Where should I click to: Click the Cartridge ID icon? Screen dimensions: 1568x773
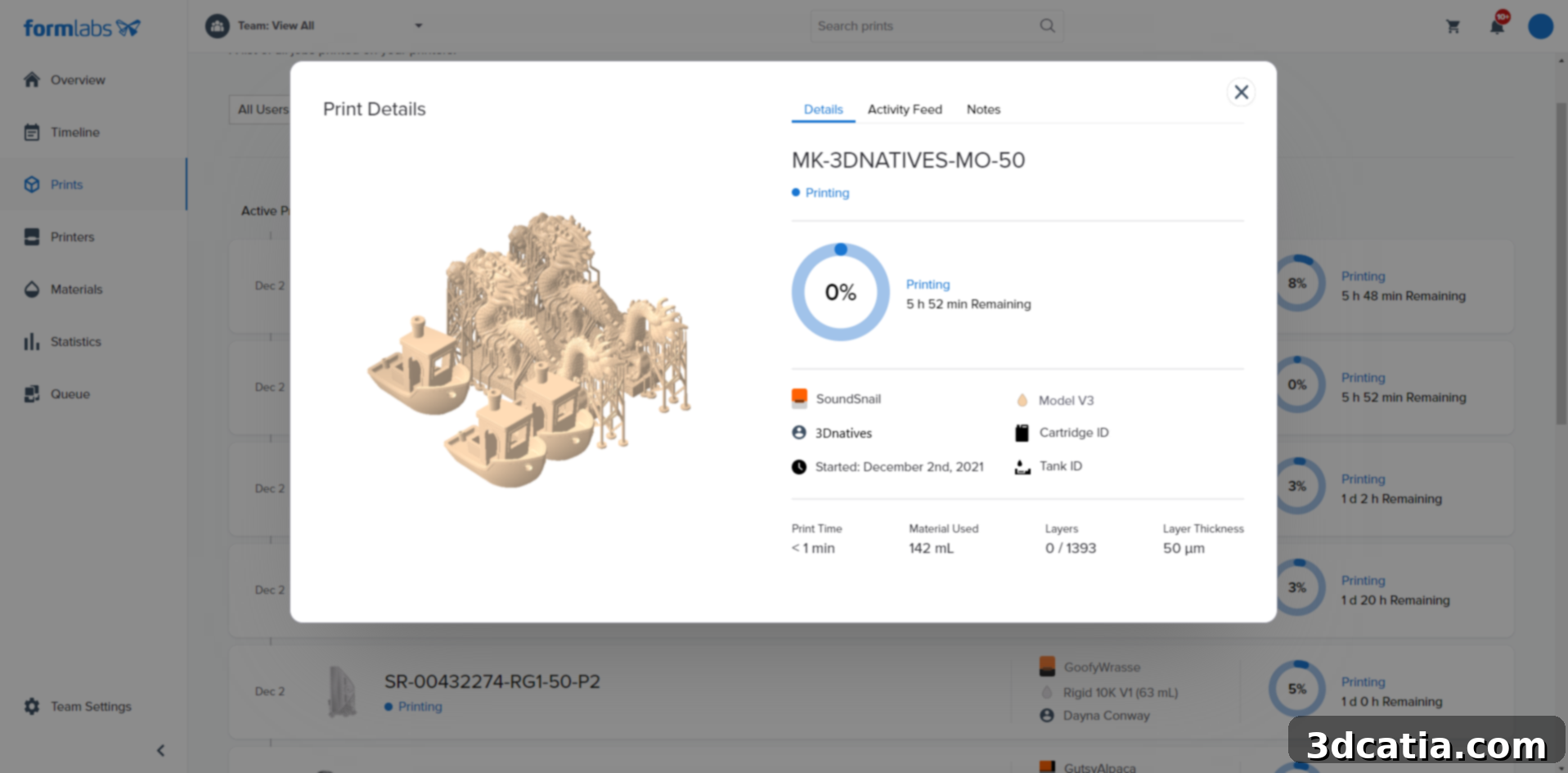coord(1022,433)
